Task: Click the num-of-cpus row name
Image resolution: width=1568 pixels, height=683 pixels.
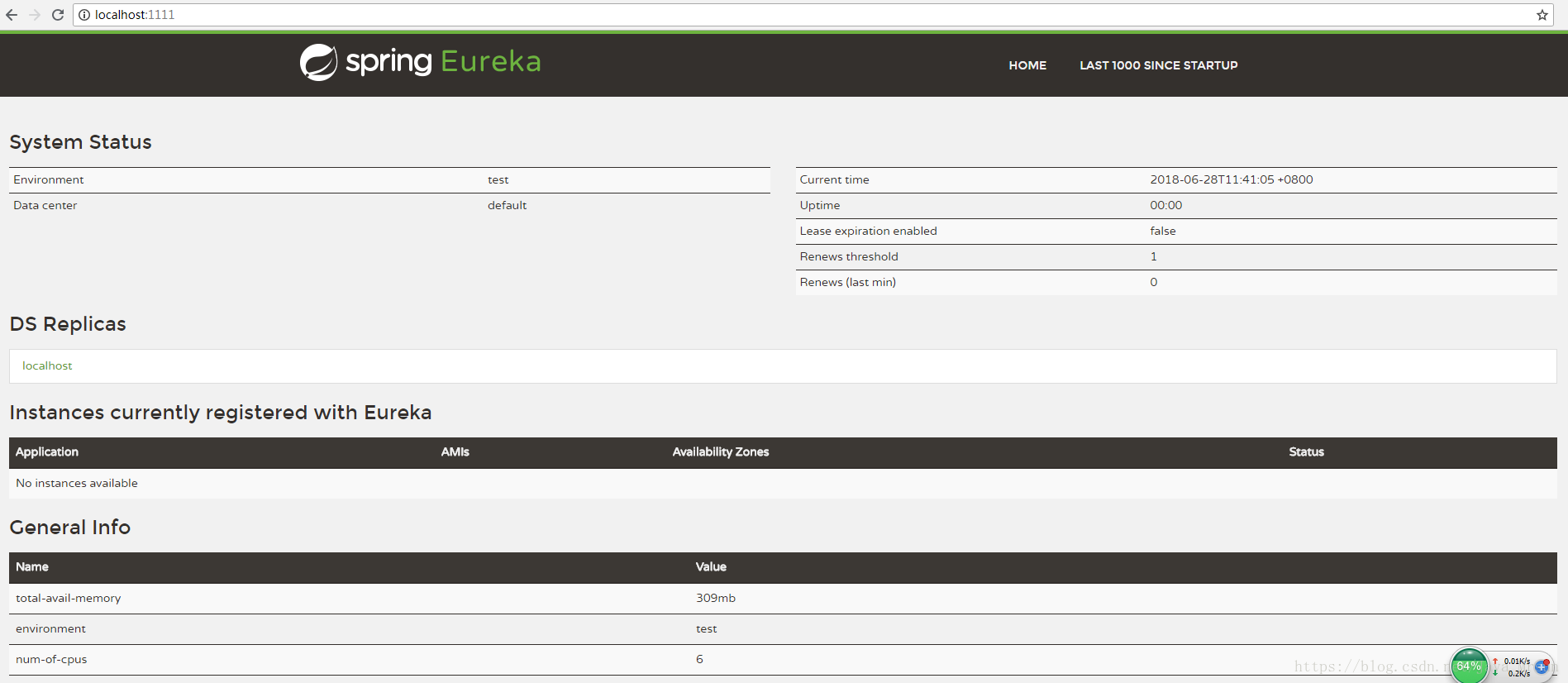Action: 51,659
